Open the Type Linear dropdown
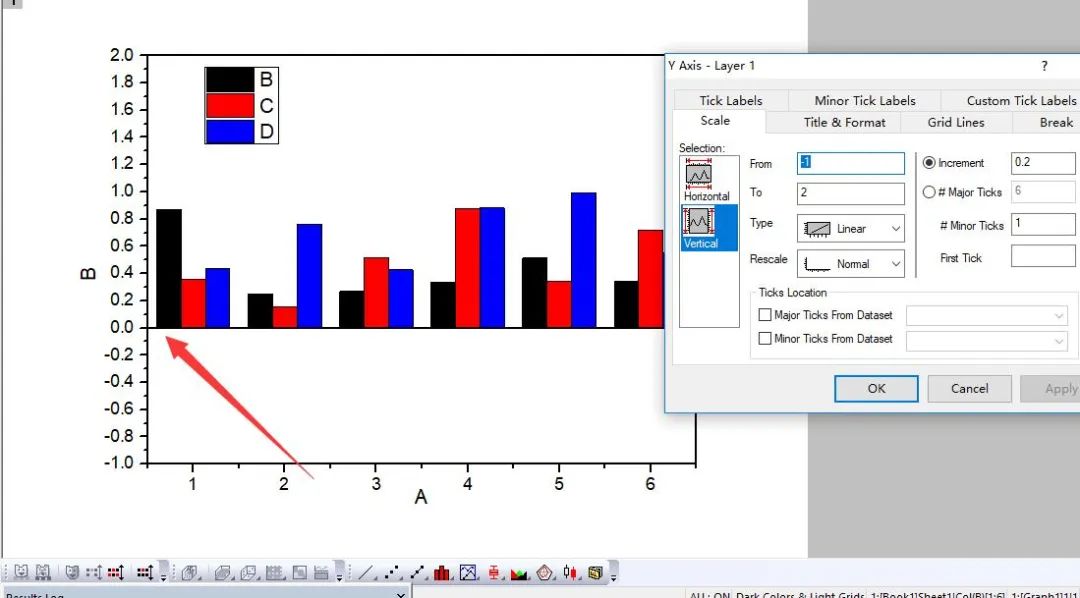Viewport: 1080px width, 598px height. click(x=851, y=229)
